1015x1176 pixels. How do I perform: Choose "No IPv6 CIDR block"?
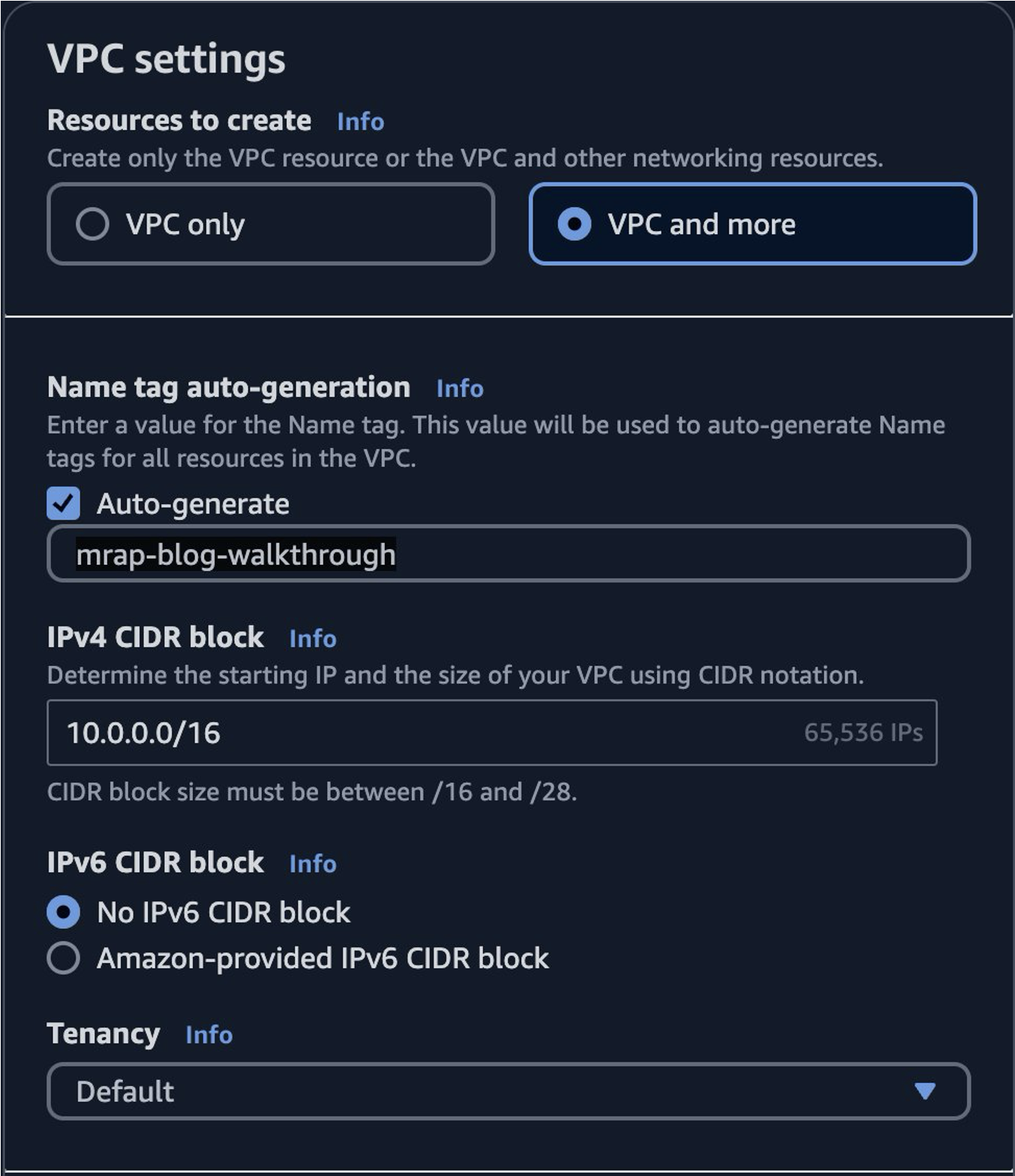point(64,911)
